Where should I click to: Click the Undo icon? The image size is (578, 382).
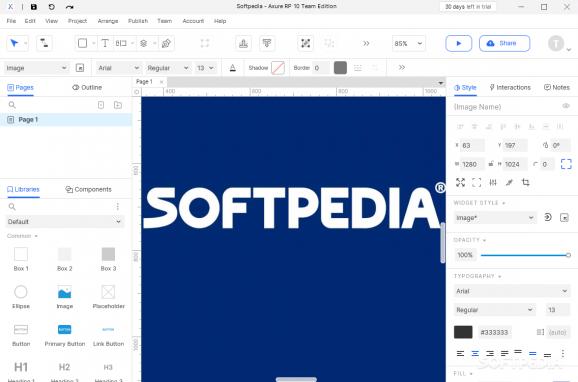pyautogui.click(x=52, y=7)
